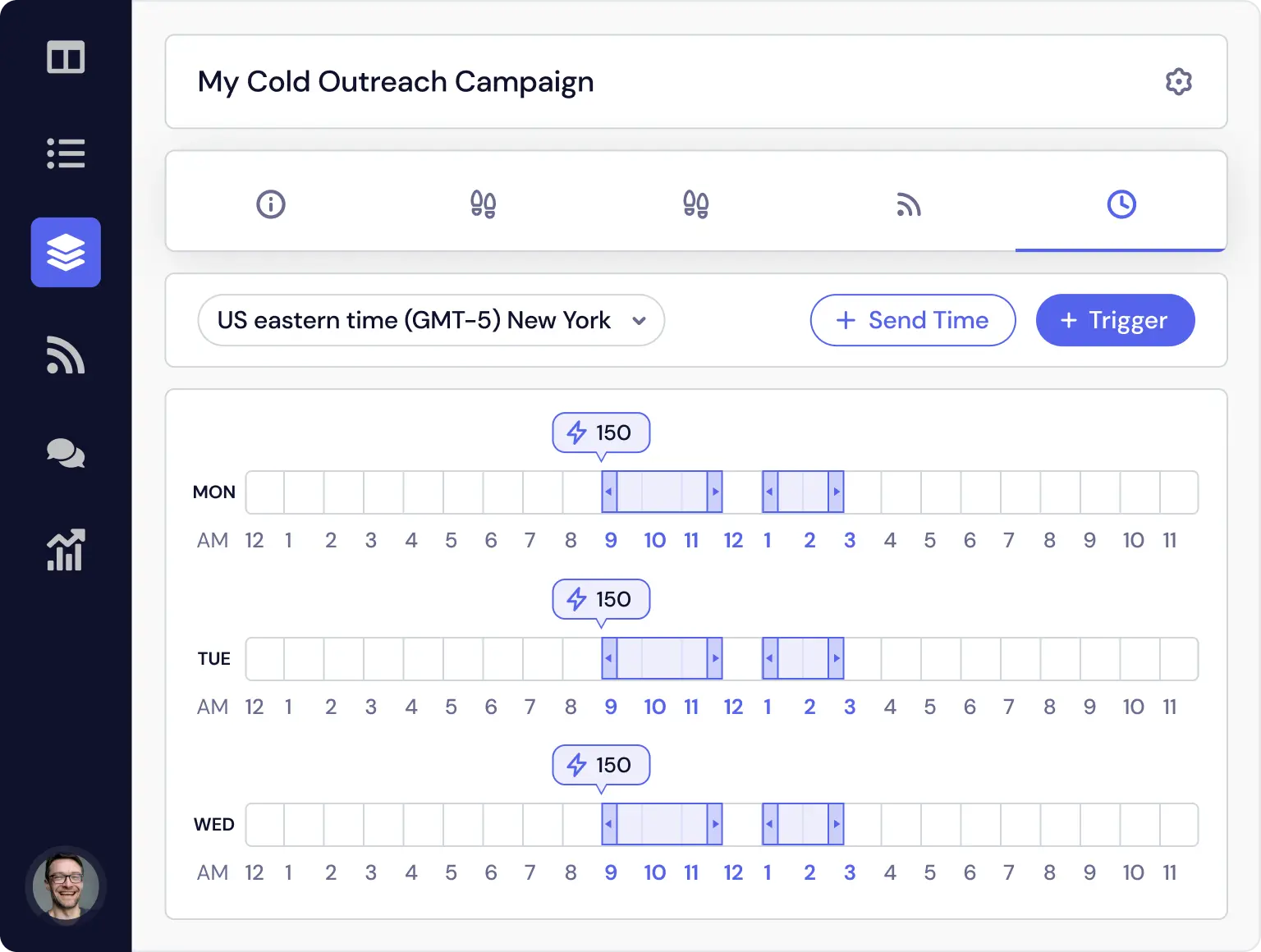Screen dimensions: 1261x952
Task: Click the Monday 5 PM timeline cell
Action: click(x=941, y=492)
